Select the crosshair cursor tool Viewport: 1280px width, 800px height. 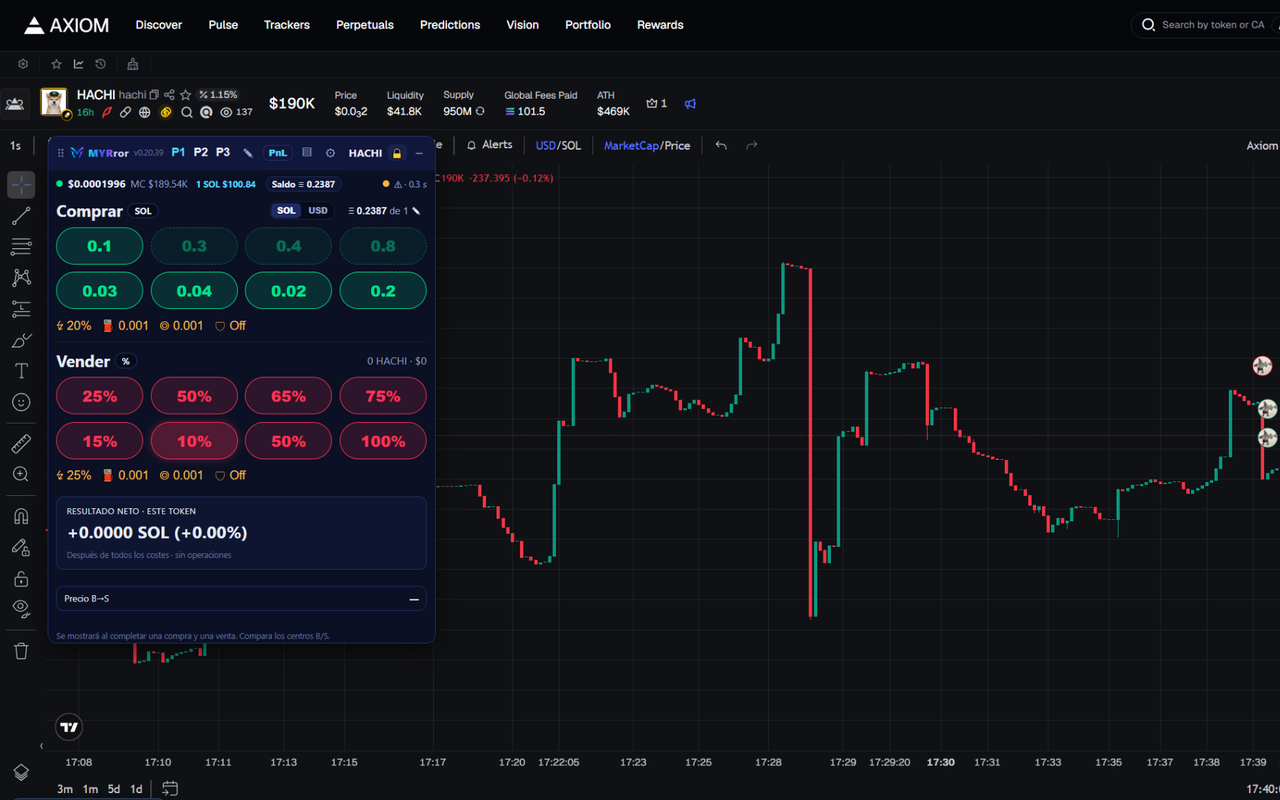(21, 185)
